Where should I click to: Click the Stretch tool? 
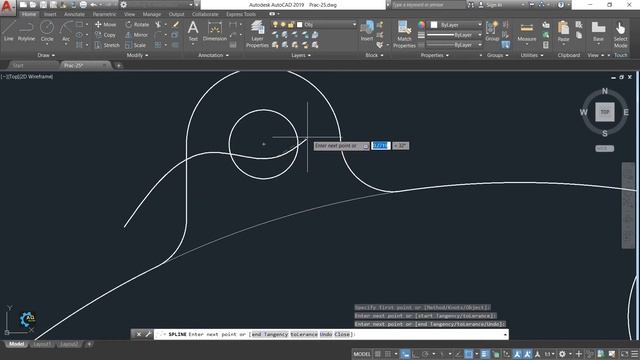(107, 45)
